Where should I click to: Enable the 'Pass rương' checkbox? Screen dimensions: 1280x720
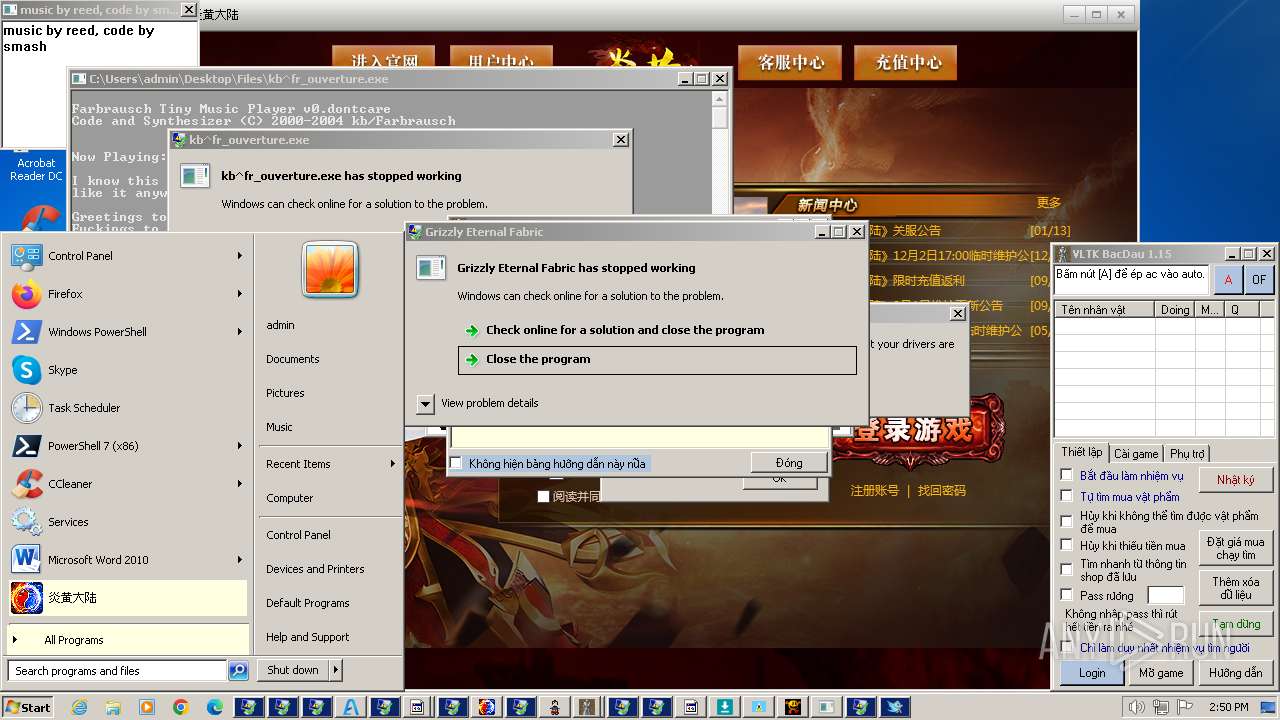(1067, 595)
